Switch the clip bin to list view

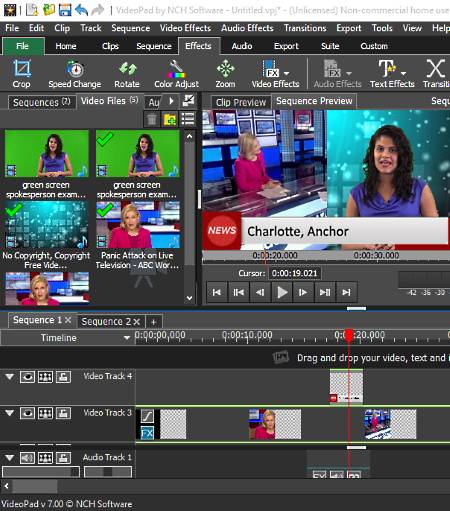[x=188, y=119]
